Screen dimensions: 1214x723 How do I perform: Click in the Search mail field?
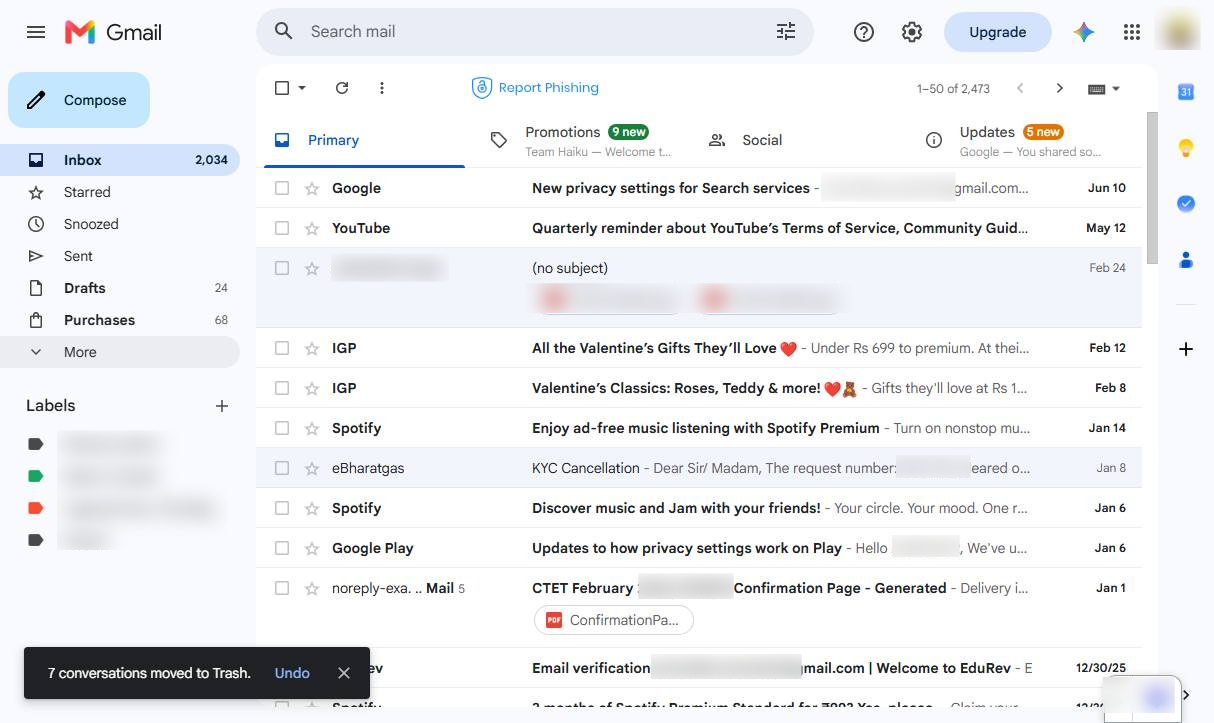pos(535,32)
